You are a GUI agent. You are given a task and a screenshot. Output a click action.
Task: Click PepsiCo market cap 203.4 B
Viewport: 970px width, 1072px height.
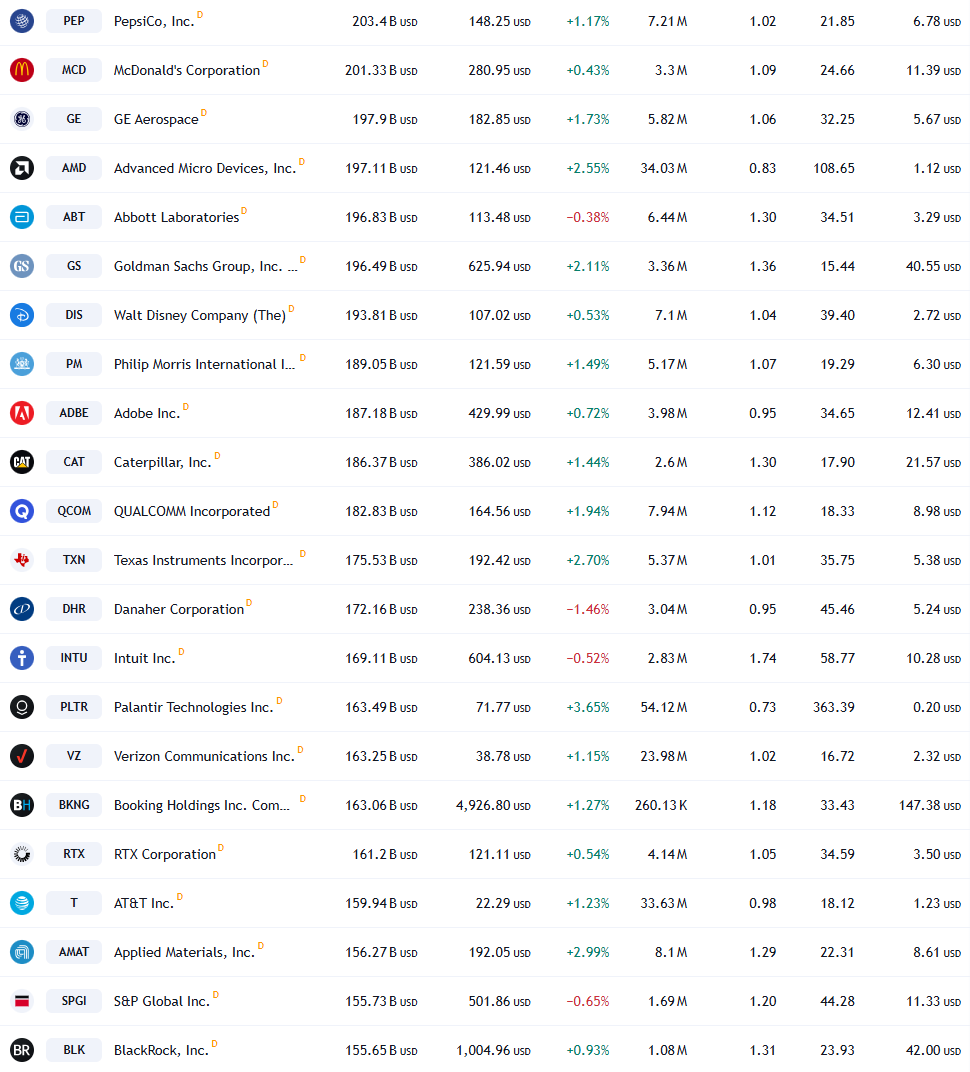pyautogui.click(x=385, y=22)
